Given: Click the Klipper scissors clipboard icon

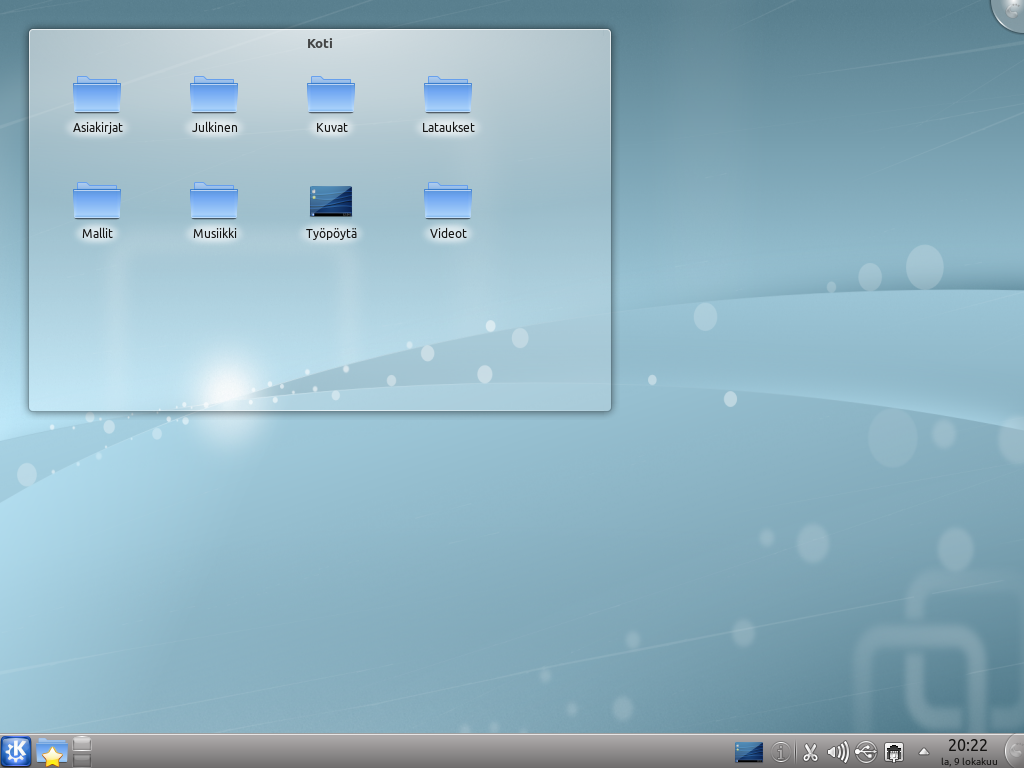Looking at the screenshot, I should (x=810, y=752).
